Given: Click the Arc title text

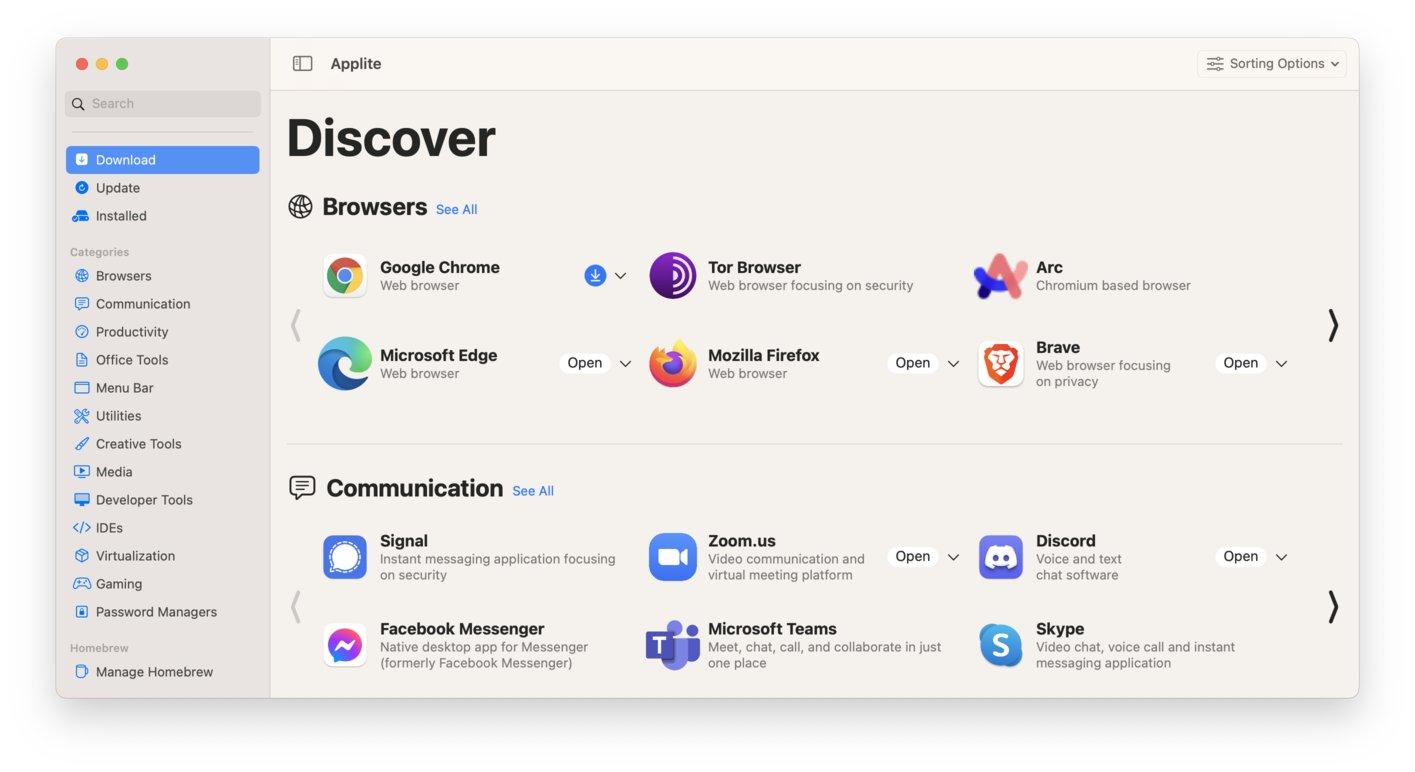Looking at the screenshot, I should [x=1049, y=267].
